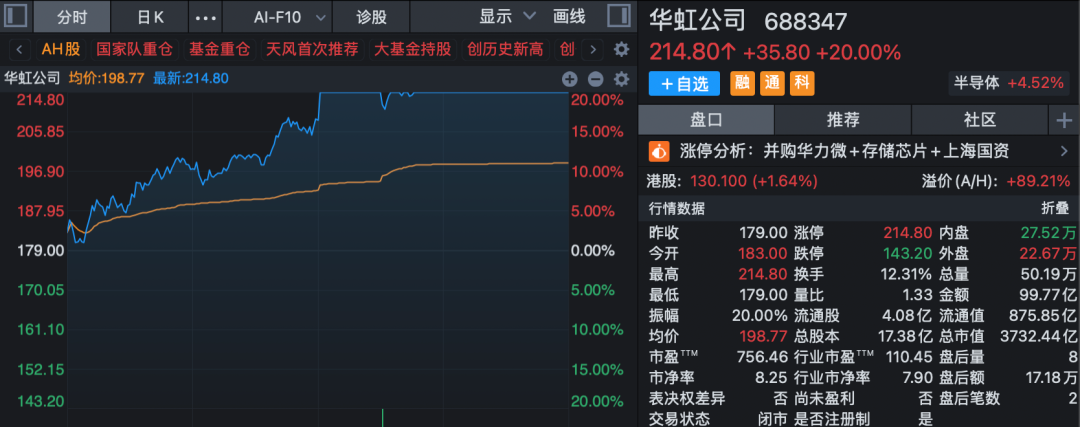Click stock name 华虹公司 in header

coord(698,19)
